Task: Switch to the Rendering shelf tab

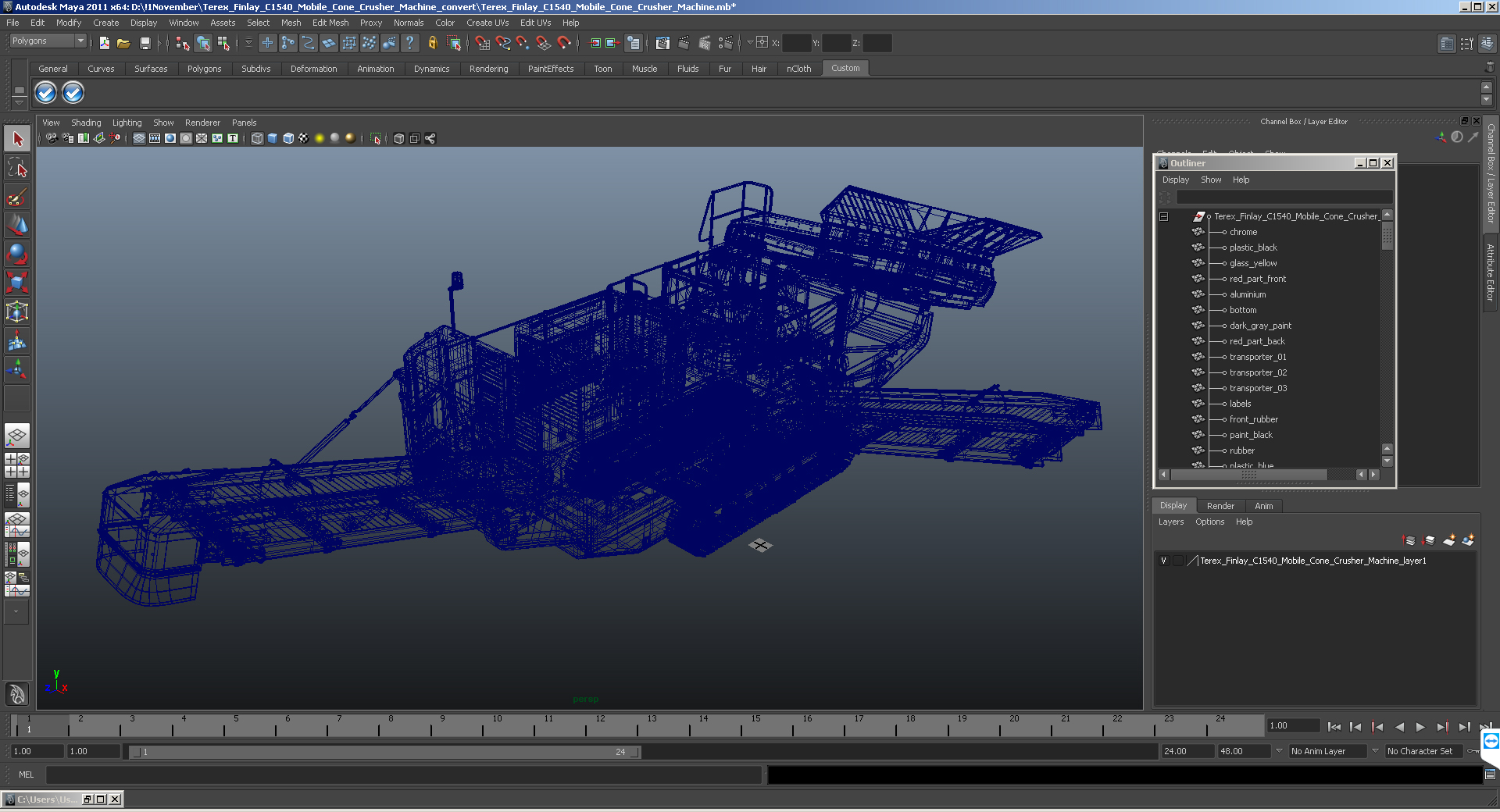Action: (x=488, y=69)
